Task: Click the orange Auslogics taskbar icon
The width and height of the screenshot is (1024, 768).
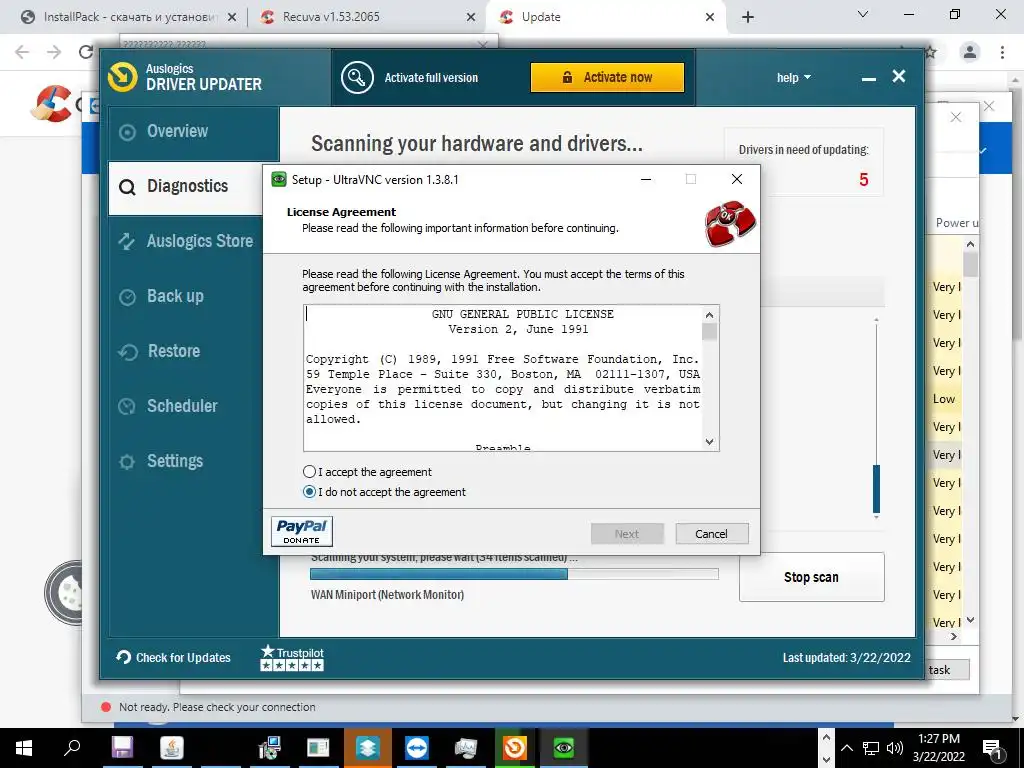Action: (x=515, y=748)
